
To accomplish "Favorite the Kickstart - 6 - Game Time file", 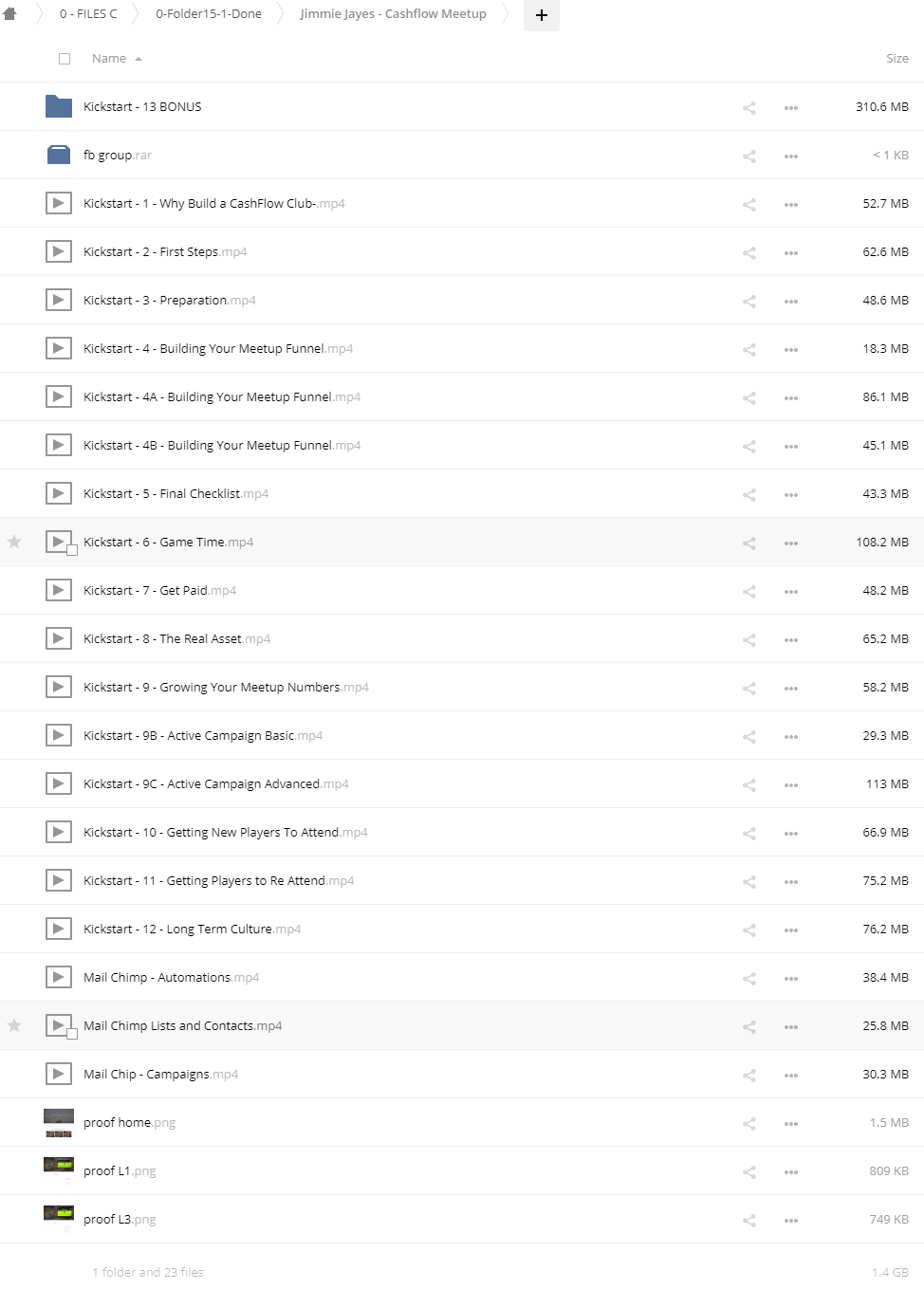I will (14, 542).
